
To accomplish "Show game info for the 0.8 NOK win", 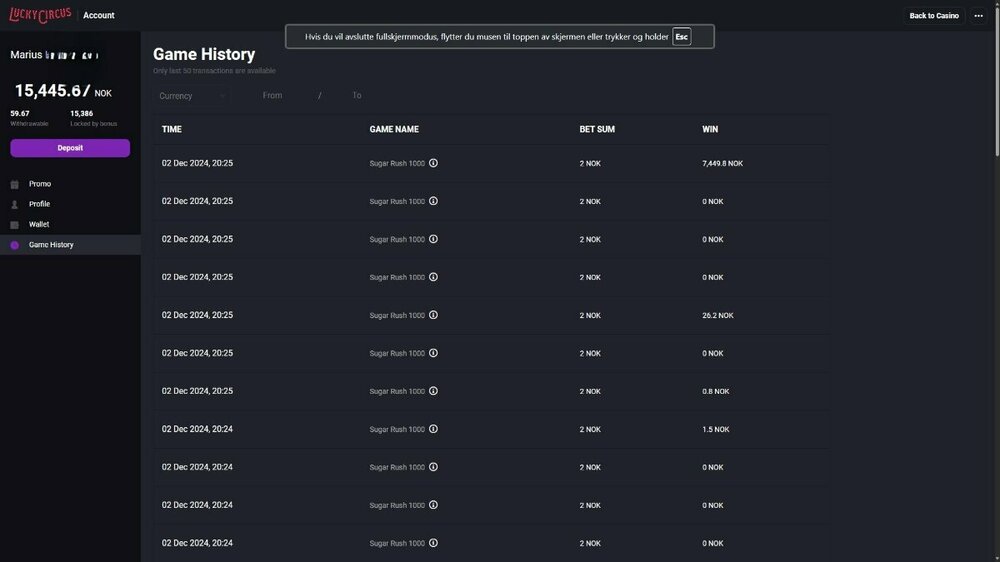I will click(433, 391).
